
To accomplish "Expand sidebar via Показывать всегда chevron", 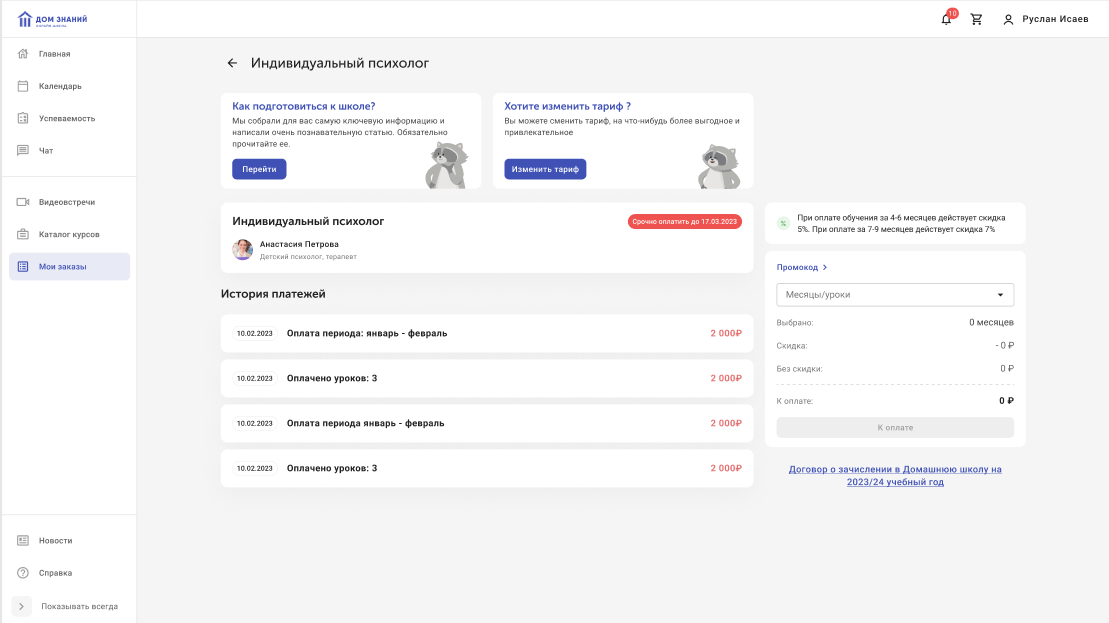I will click(21, 606).
